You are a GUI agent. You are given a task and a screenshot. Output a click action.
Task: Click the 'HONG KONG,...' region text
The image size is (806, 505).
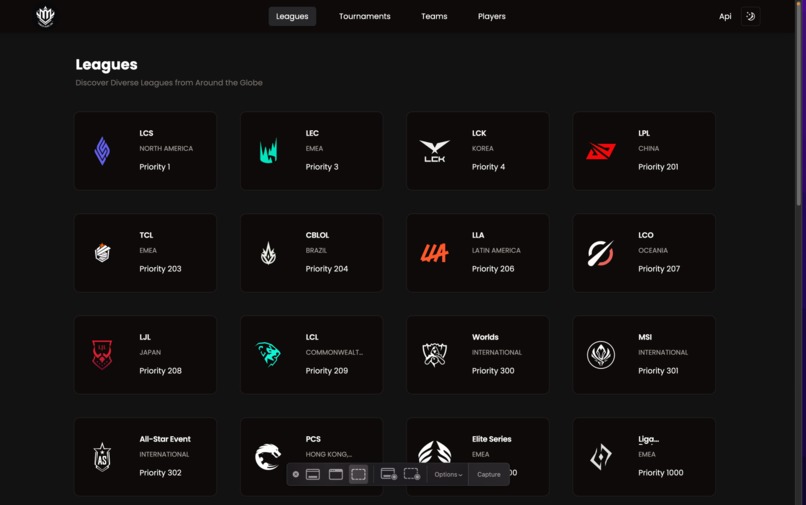click(329, 455)
